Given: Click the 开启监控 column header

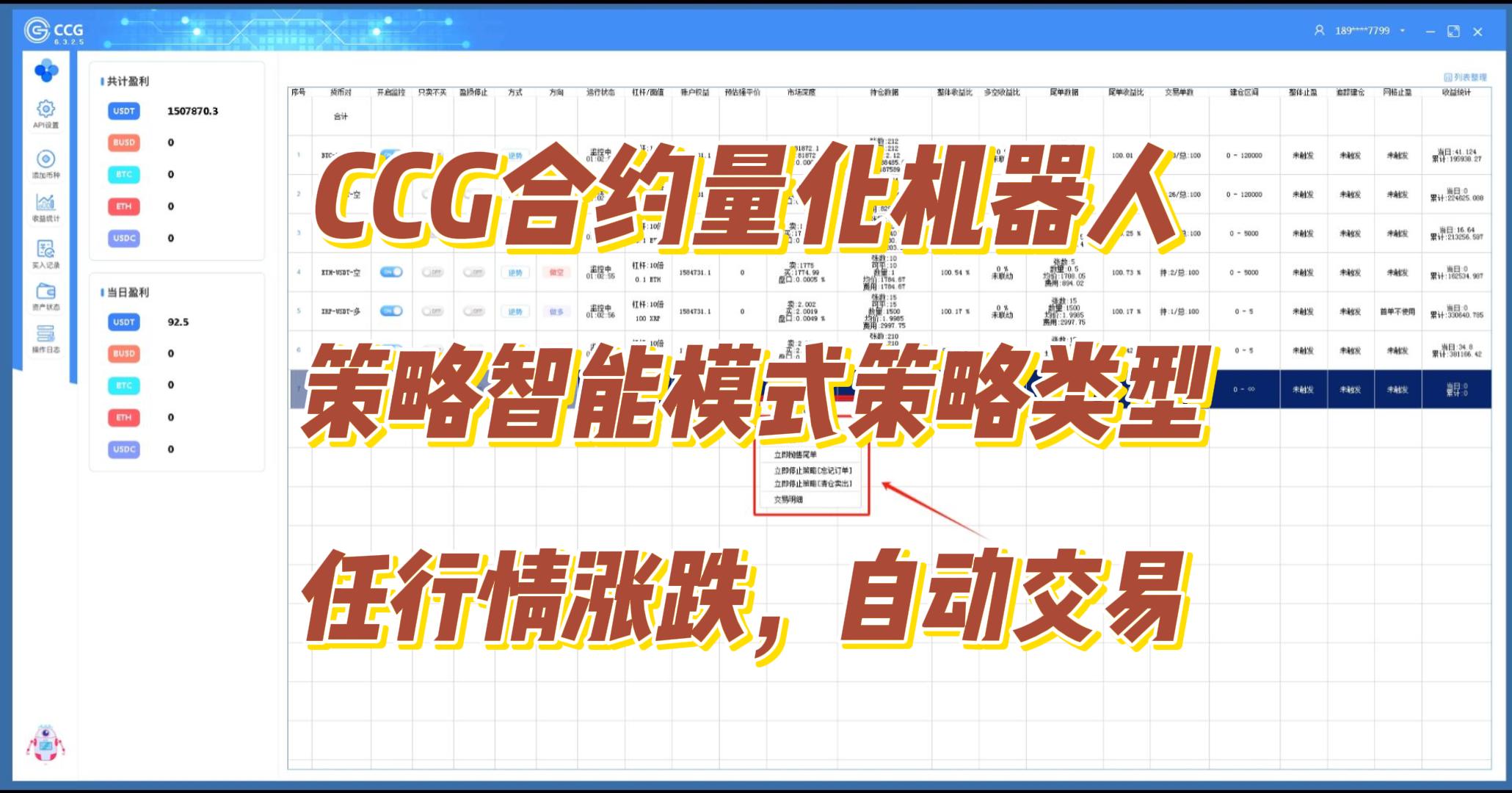Looking at the screenshot, I should (x=390, y=93).
